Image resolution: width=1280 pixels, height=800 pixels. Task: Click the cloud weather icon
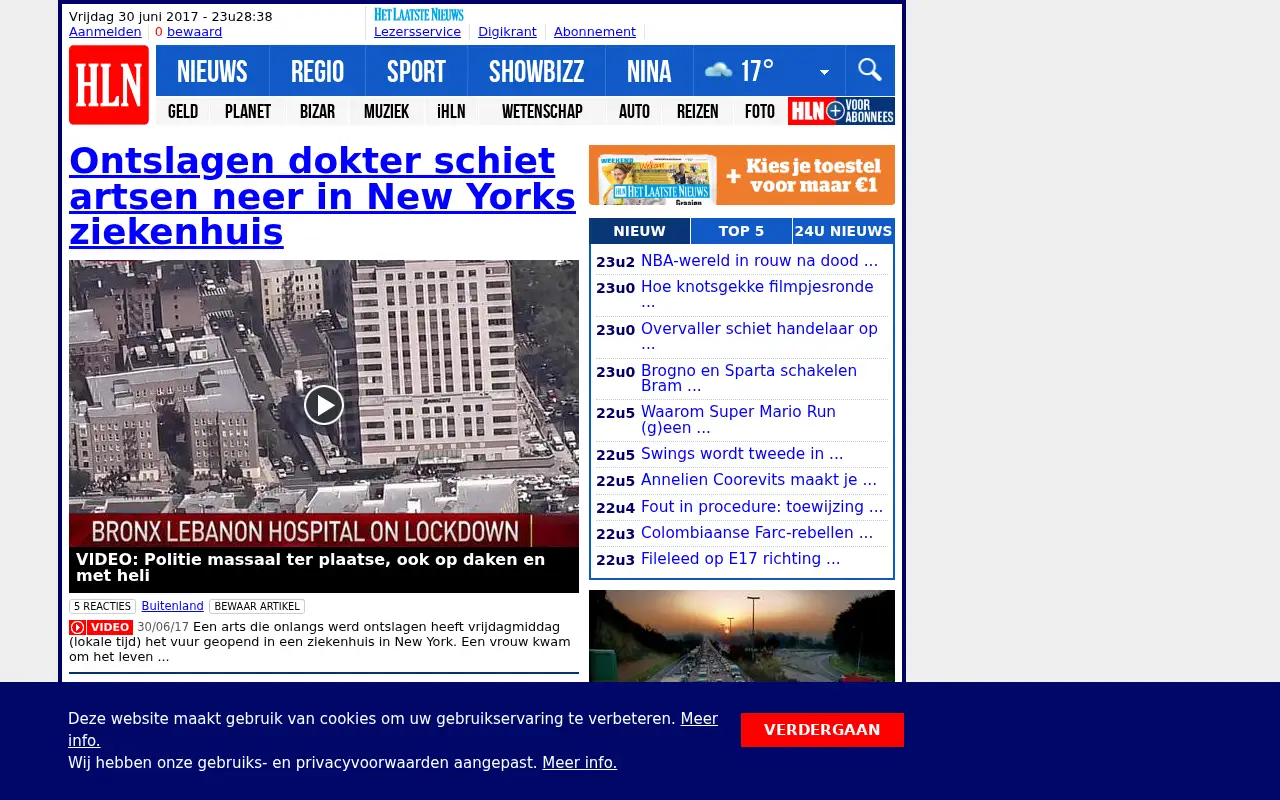pyautogui.click(x=718, y=71)
